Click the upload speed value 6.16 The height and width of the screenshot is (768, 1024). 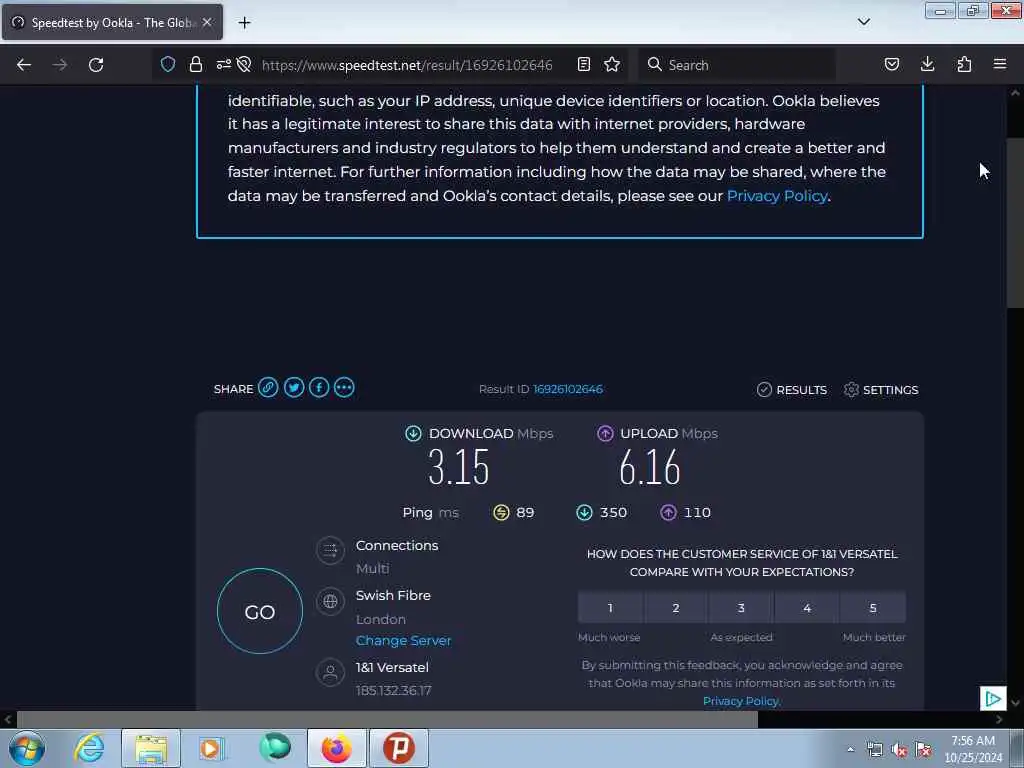[650, 467]
